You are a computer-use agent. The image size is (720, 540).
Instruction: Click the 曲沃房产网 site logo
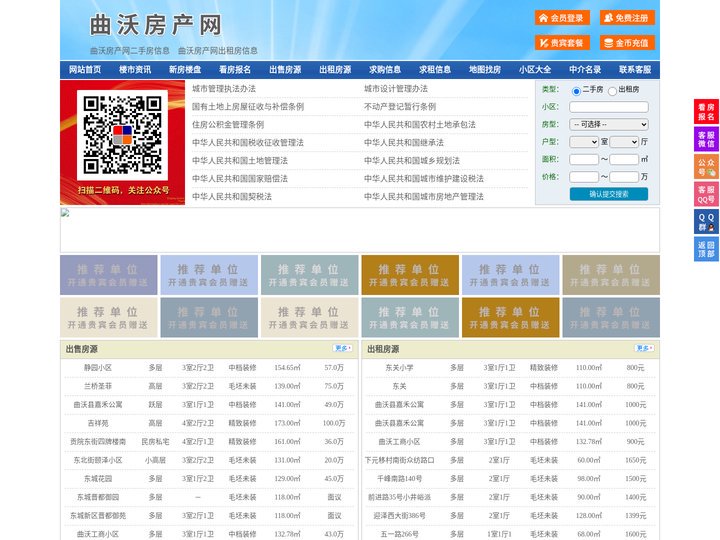[x=156, y=25]
